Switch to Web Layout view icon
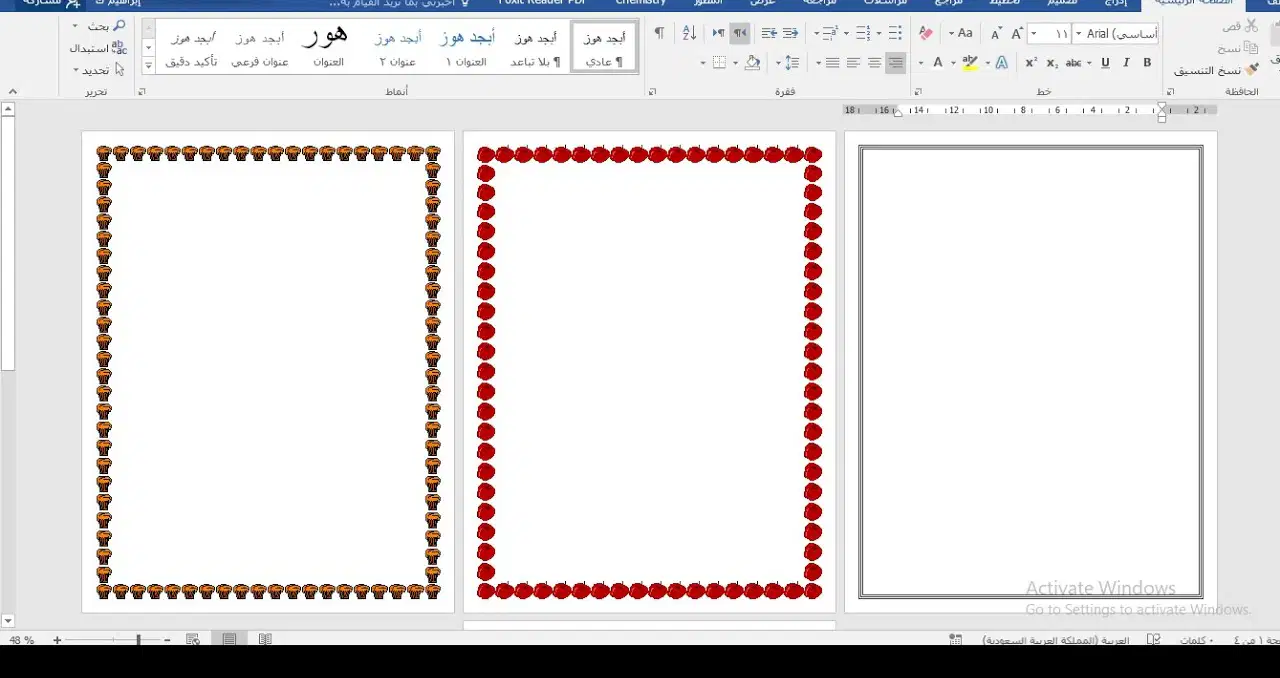This screenshot has height=678, width=1280. pos(193,640)
